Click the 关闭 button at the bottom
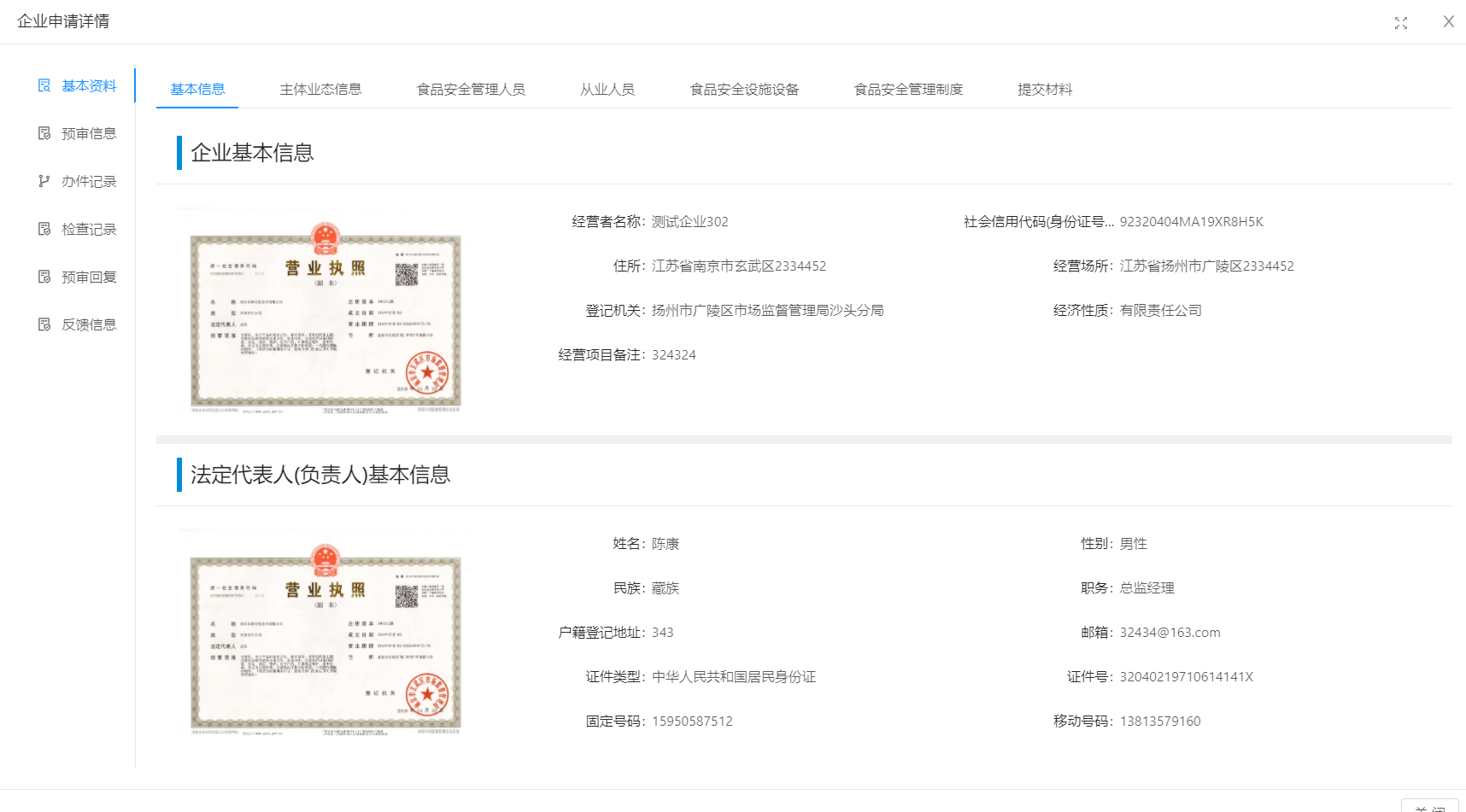The height and width of the screenshot is (812, 1466). [1429, 806]
